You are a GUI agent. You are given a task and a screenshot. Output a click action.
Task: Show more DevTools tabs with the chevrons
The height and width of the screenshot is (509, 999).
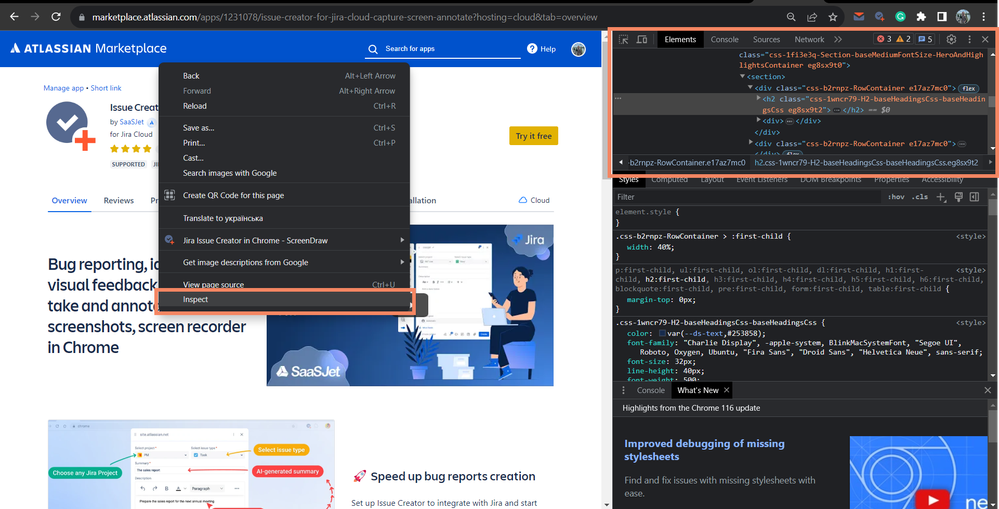pos(838,39)
